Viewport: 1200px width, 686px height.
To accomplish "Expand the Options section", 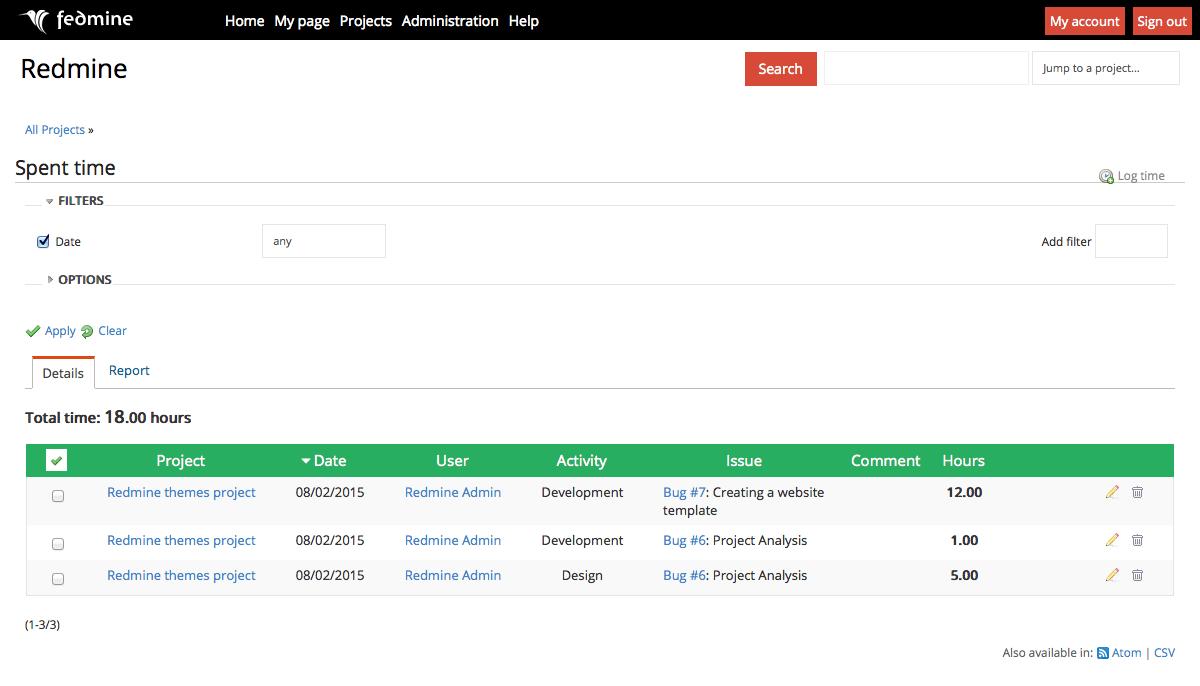I will click(79, 279).
